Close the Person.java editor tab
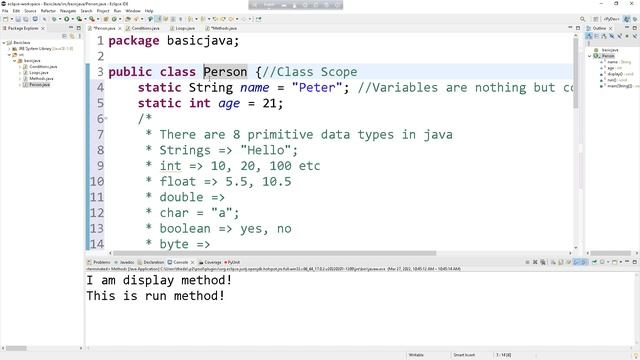 tap(120, 28)
